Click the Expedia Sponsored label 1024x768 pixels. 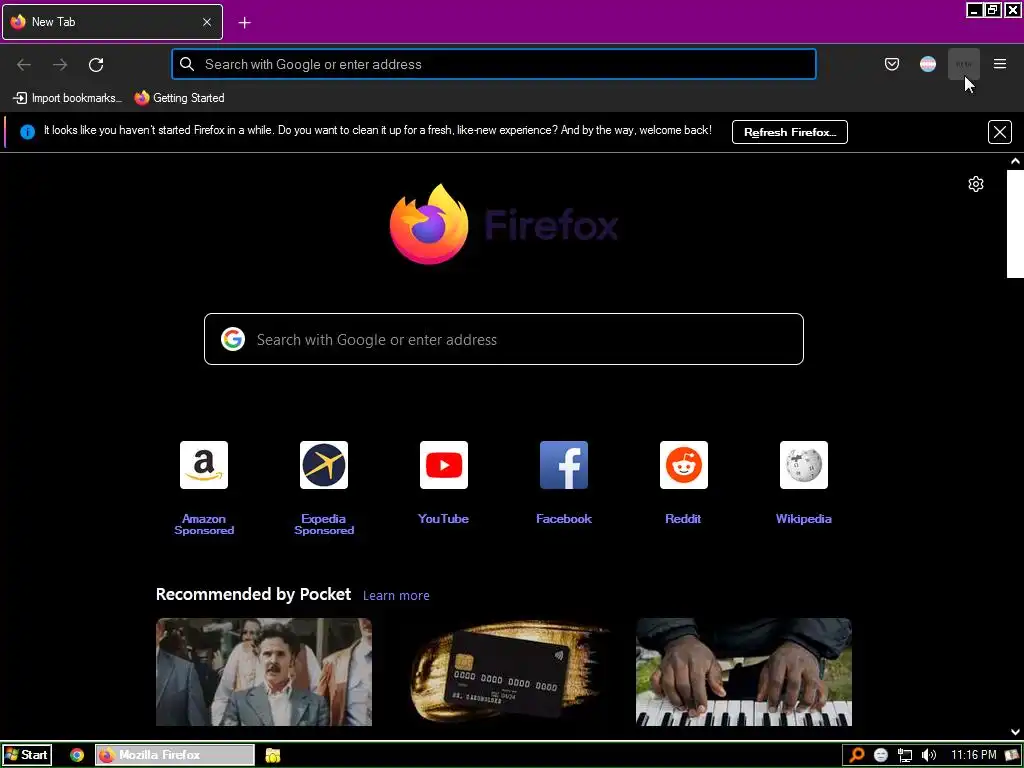point(324,524)
